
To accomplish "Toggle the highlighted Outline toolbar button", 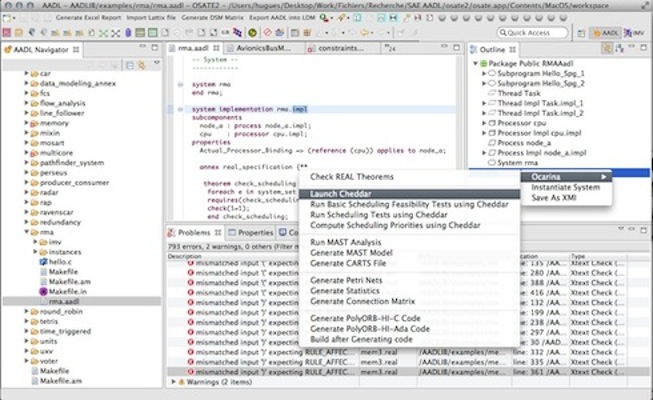I will [607, 49].
